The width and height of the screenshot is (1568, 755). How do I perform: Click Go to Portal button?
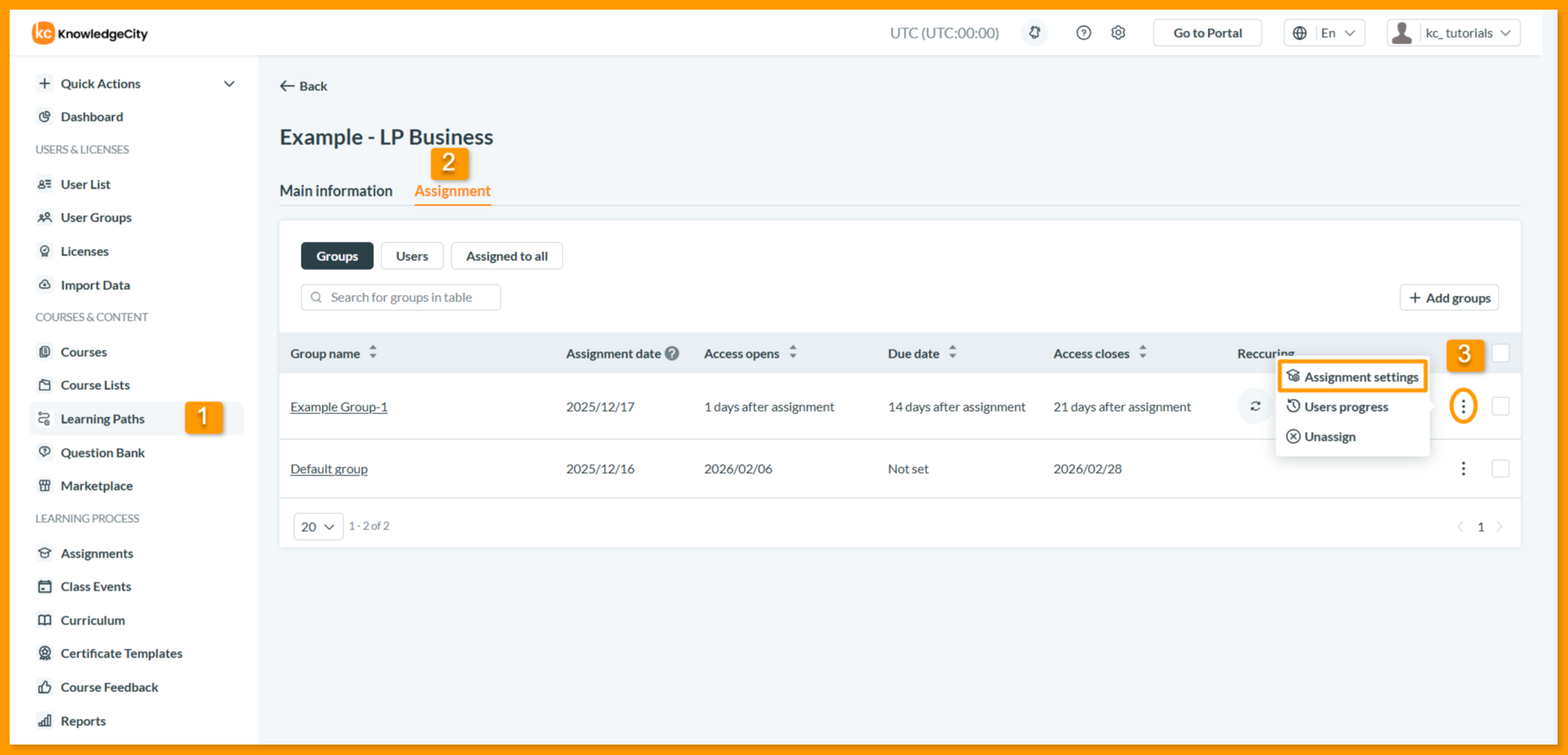point(1207,33)
